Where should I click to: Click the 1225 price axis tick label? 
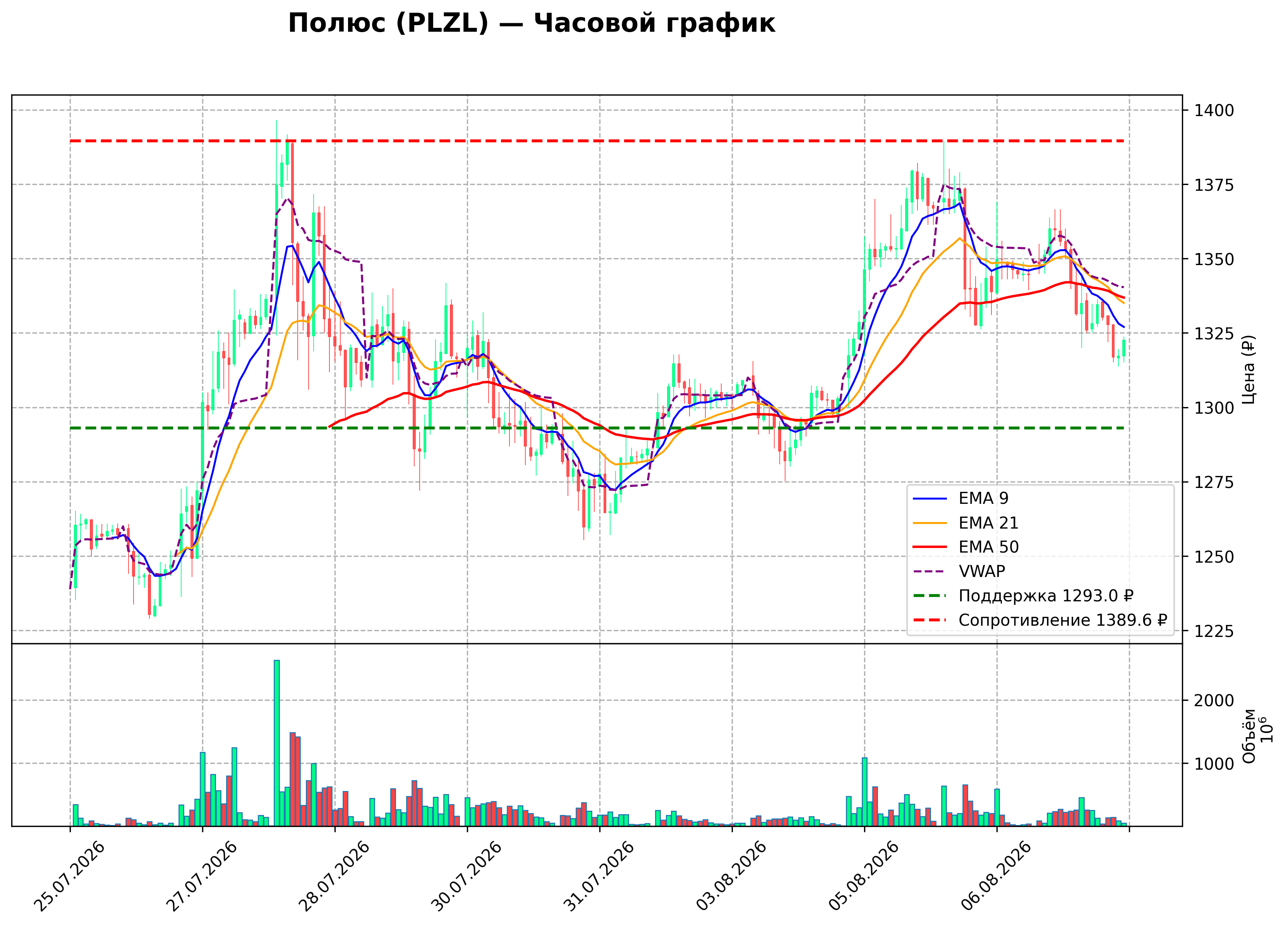pyautogui.click(x=1214, y=631)
